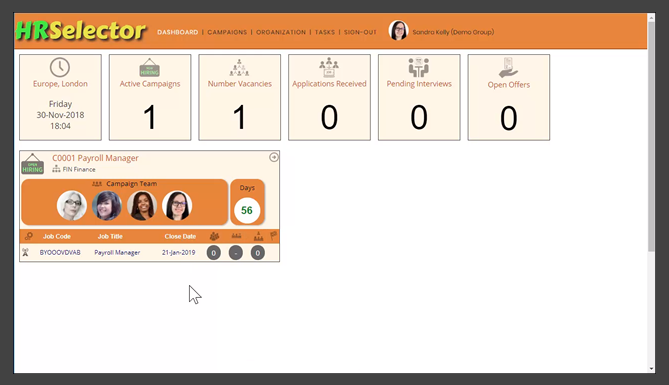Image resolution: width=669 pixels, height=385 pixels.
Task: Click the HRSelector logo
Action: click(81, 31)
